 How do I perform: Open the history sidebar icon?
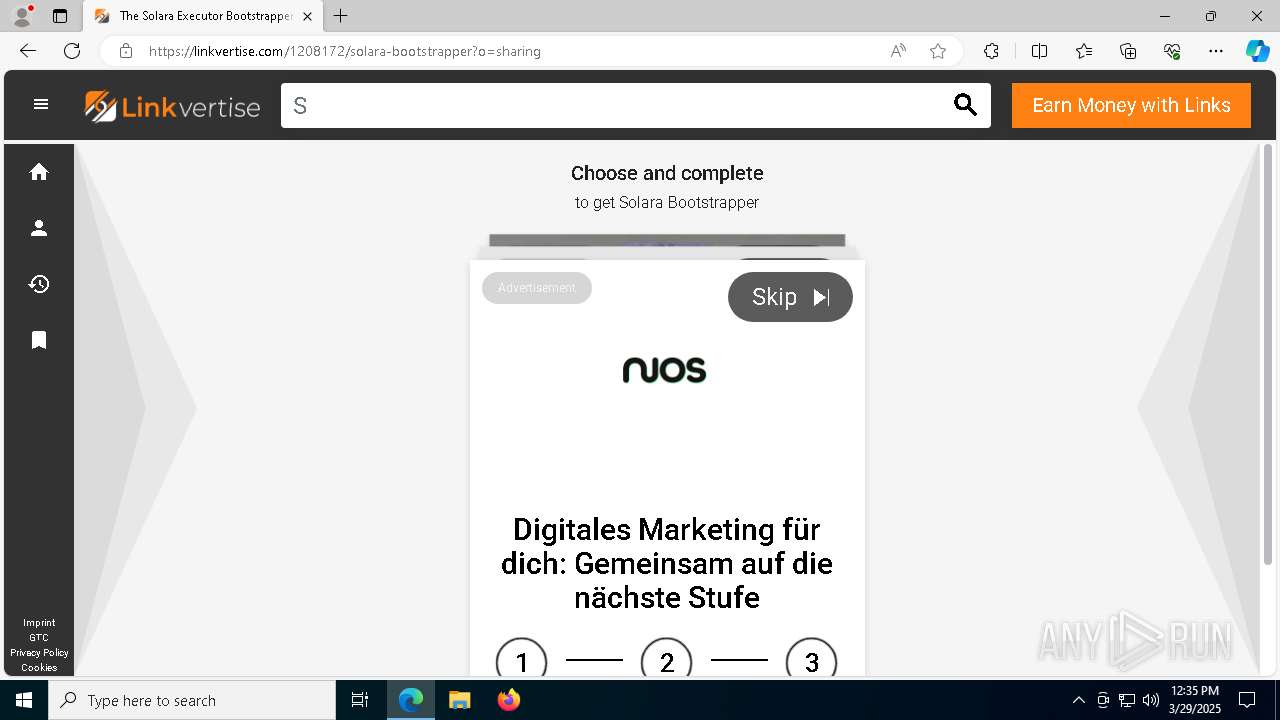click(39, 284)
